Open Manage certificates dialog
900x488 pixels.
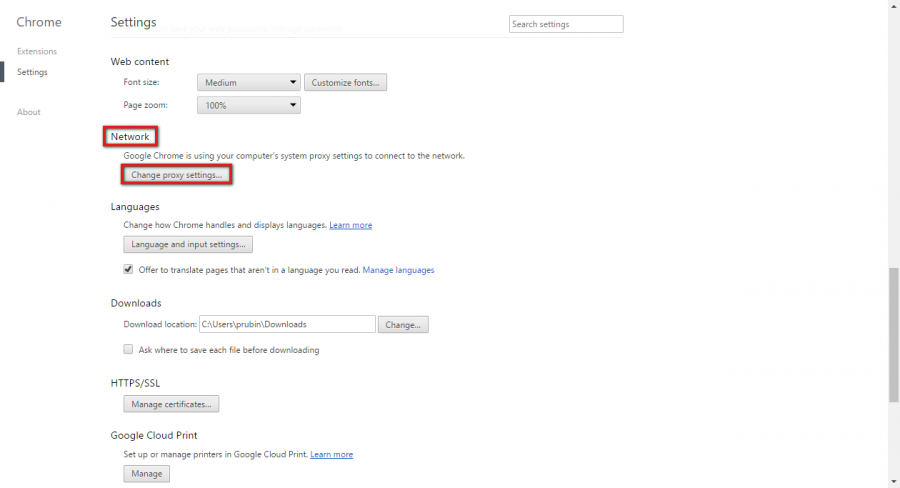coord(171,404)
